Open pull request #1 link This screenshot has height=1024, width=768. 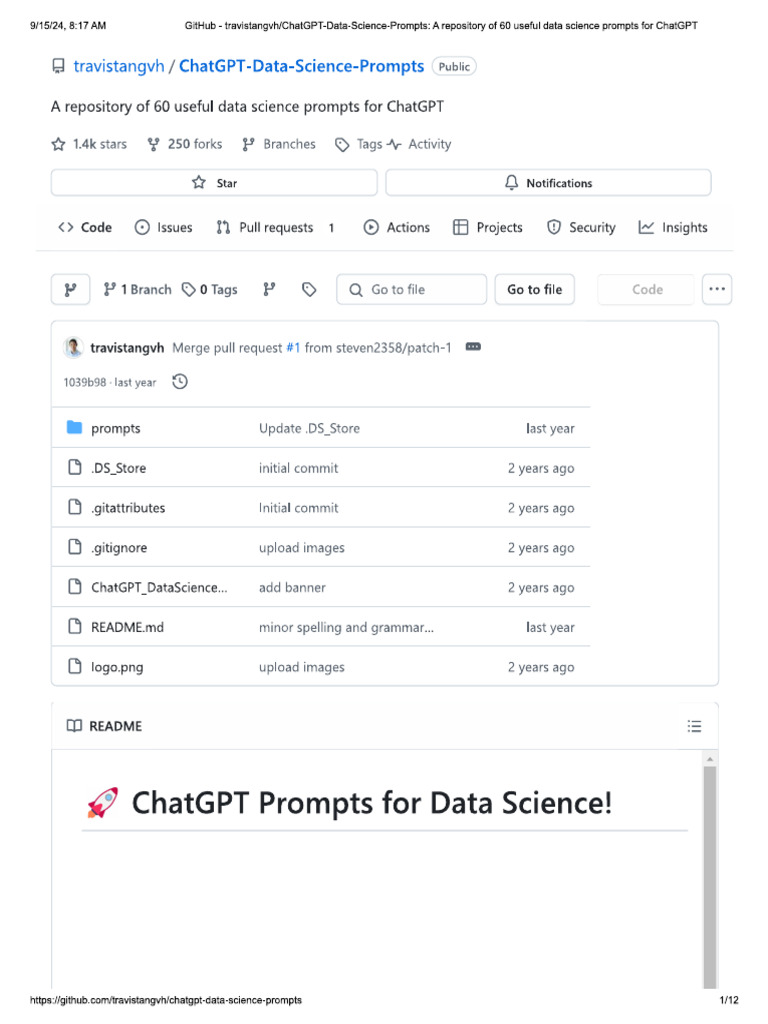click(x=293, y=347)
